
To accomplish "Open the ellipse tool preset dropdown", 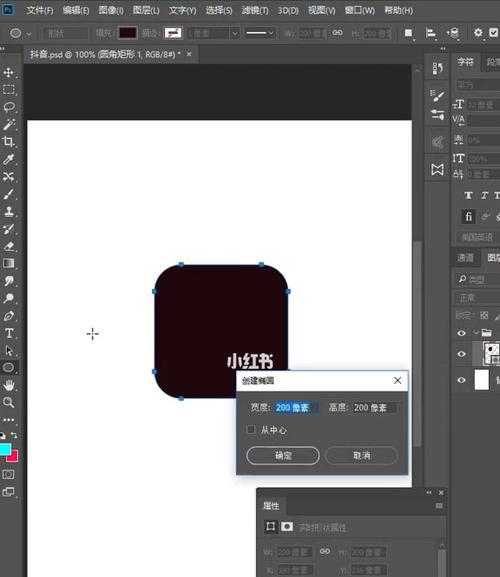I will point(20,33).
